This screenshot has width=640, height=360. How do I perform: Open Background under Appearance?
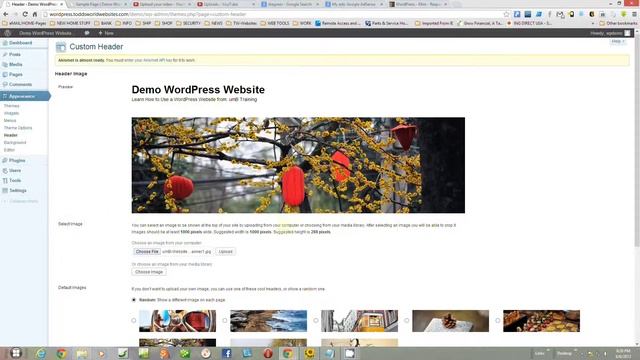coord(15,142)
